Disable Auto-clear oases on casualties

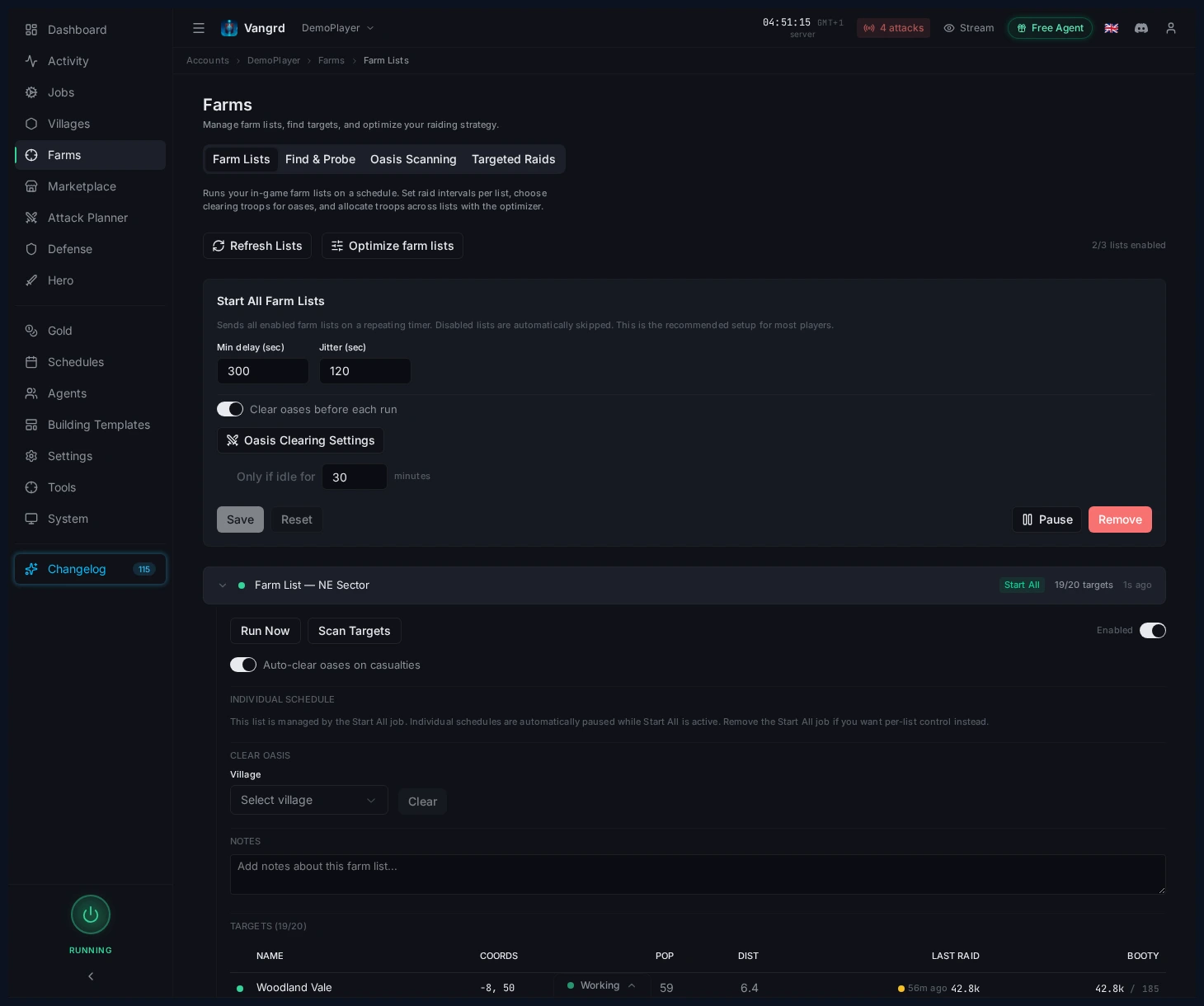(243, 665)
